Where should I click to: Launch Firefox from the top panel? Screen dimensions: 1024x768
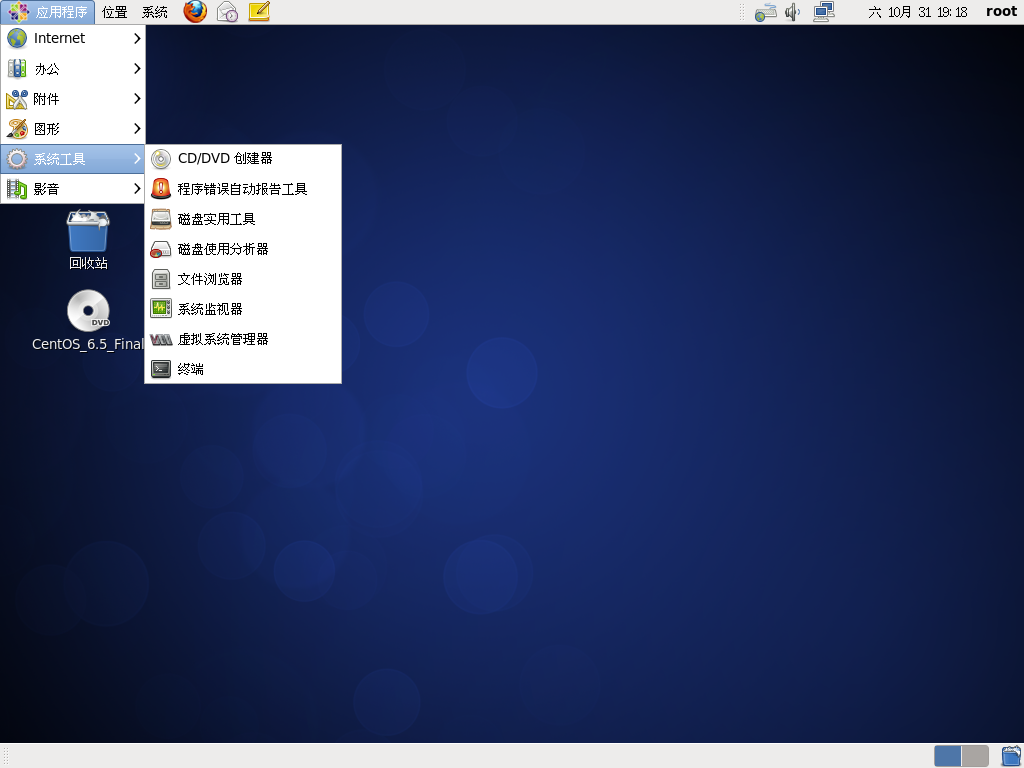pos(195,12)
